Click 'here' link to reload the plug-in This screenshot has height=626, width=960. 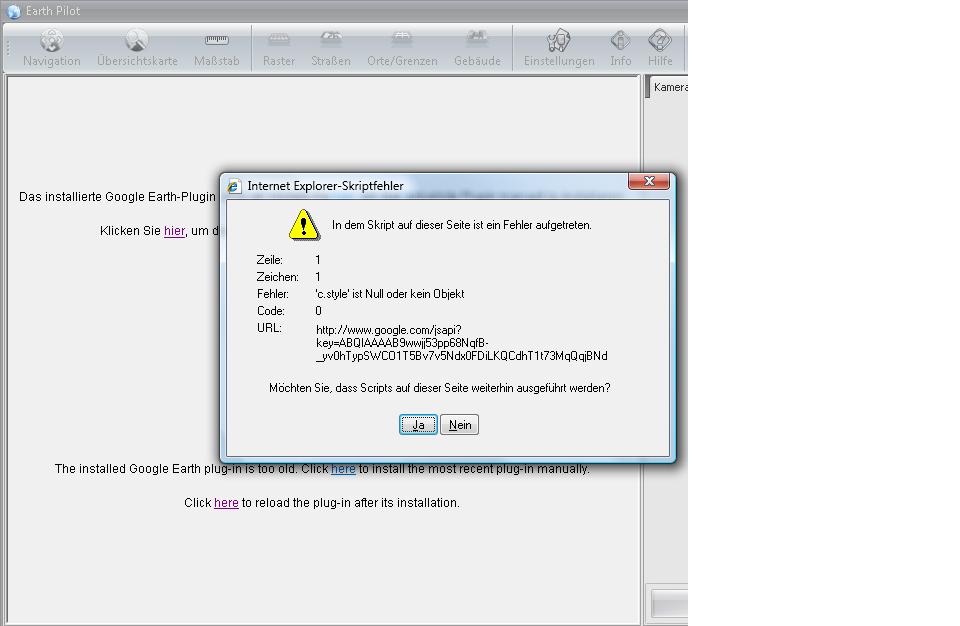(226, 503)
